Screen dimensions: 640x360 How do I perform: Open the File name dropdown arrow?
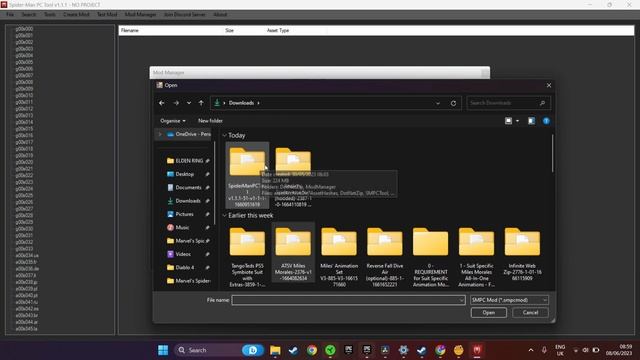click(461, 300)
